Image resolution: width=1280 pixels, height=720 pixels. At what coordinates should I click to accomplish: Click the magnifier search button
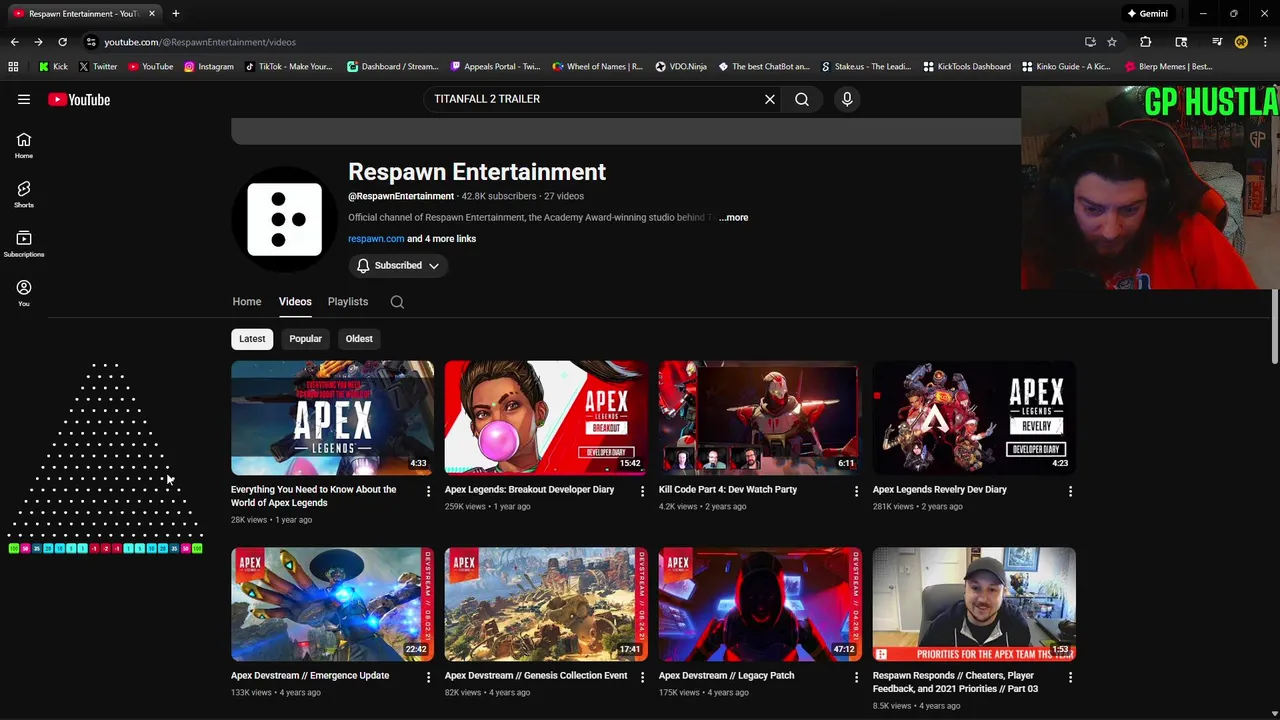coord(802,99)
